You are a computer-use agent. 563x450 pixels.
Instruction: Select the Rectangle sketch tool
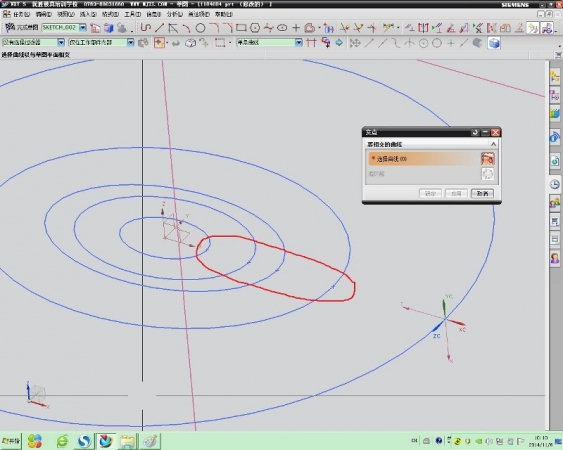point(241,28)
